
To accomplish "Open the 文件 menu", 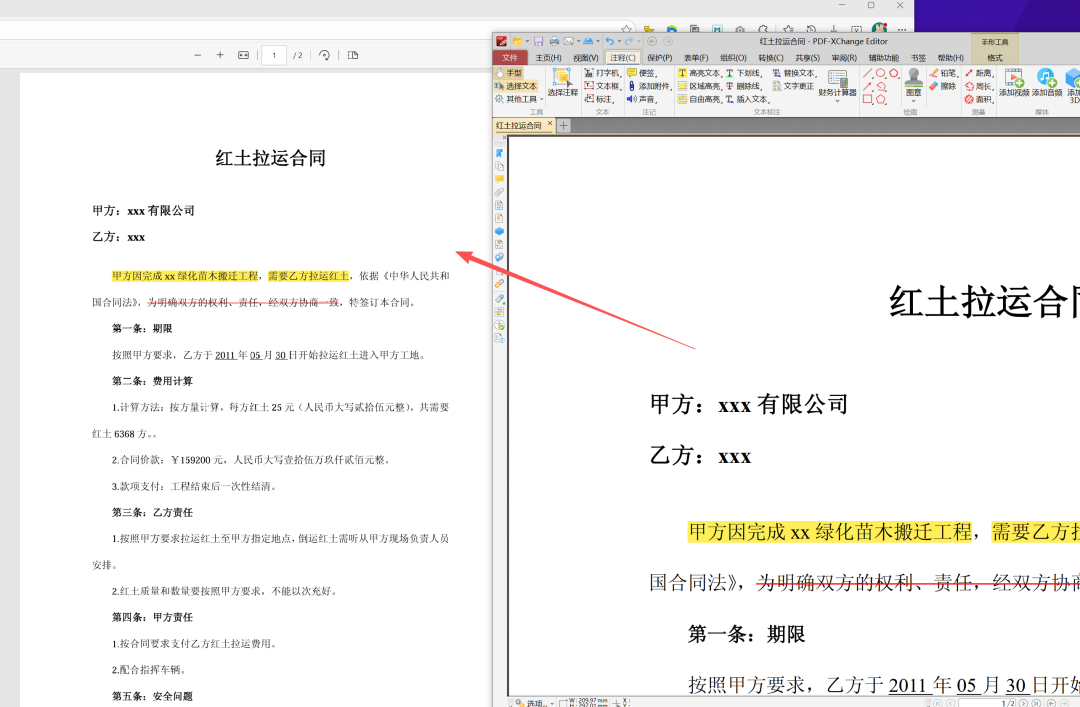I will pyautogui.click(x=510, y=57).
